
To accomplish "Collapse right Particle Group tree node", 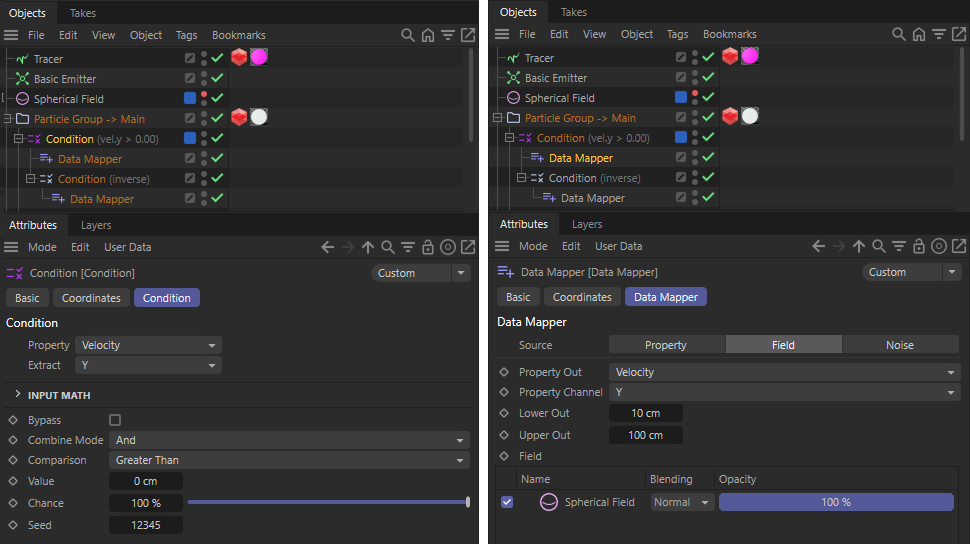I will coord(497,118).
